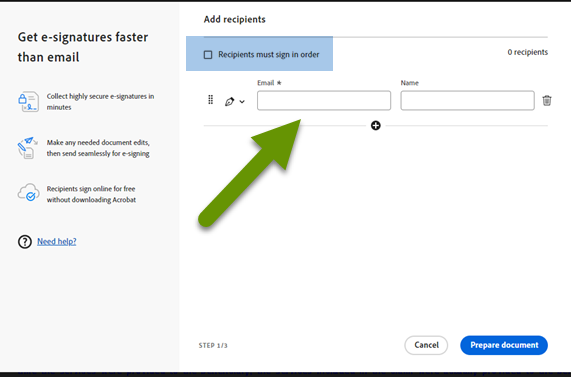Click the 'Recipients must sign in order' label
The width and height of the screenshot is (571, 377).
pyautogui.click(x=269, y=55)
